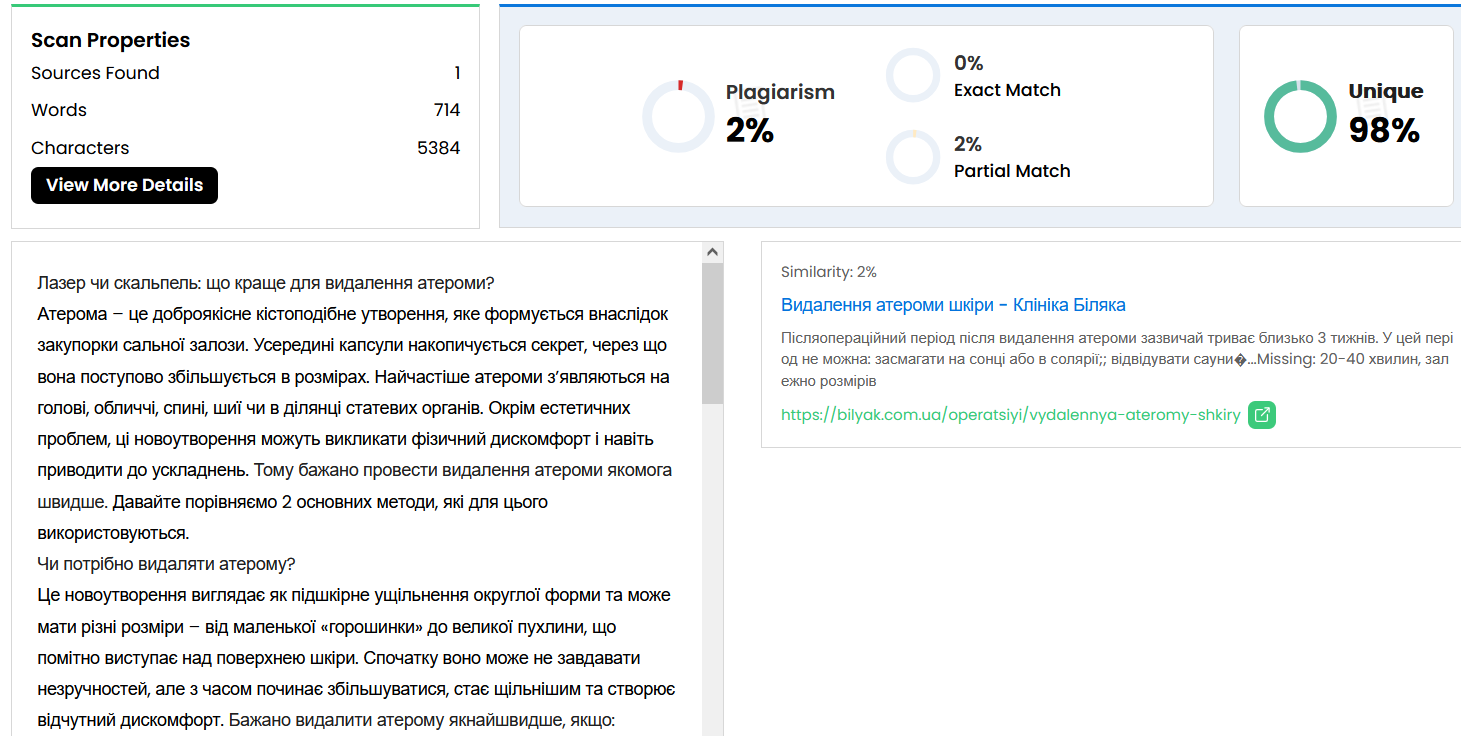Click the Scan Properties heading

point(110,40)
